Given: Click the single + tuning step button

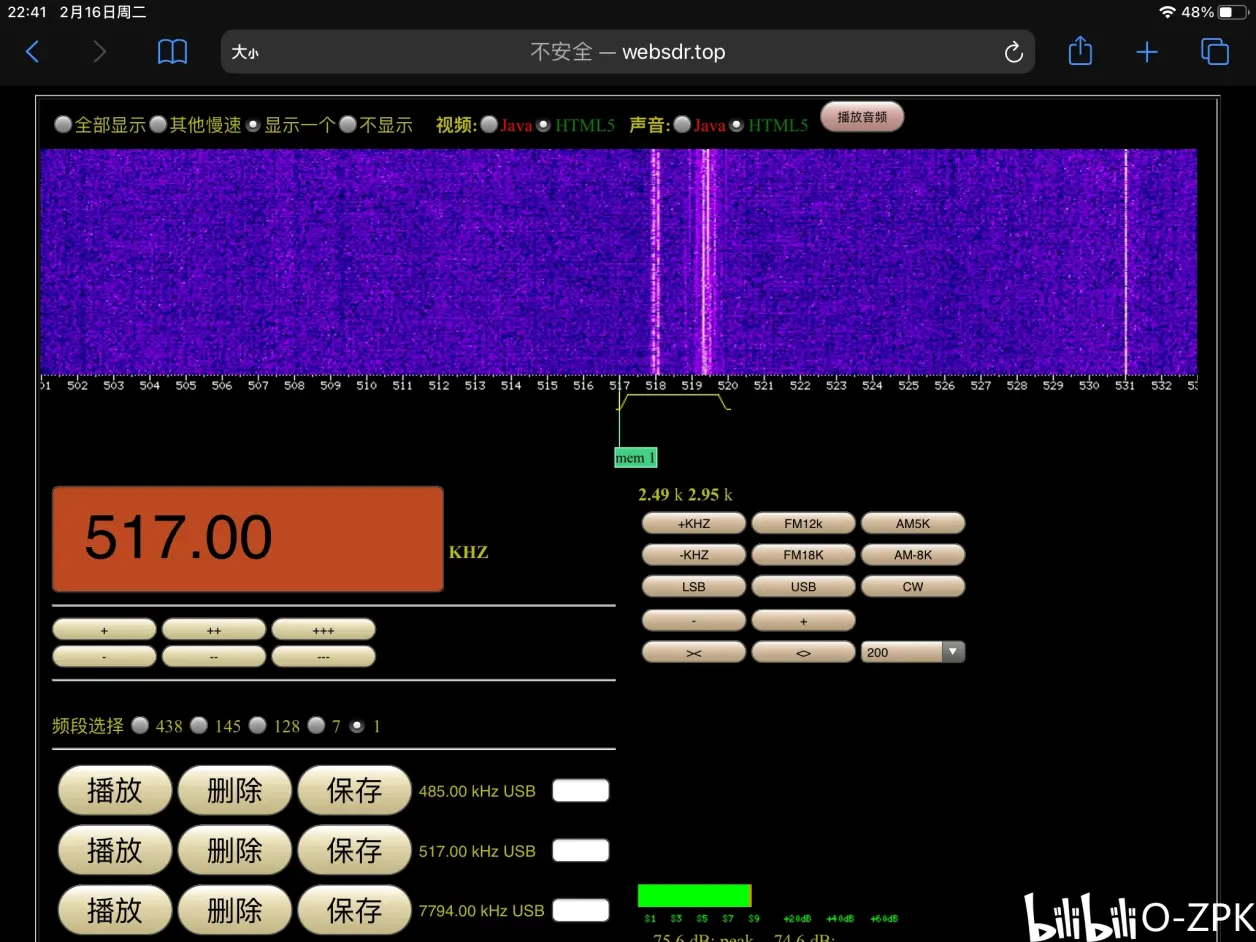Looking at the screenshot, I should point(104,630).
